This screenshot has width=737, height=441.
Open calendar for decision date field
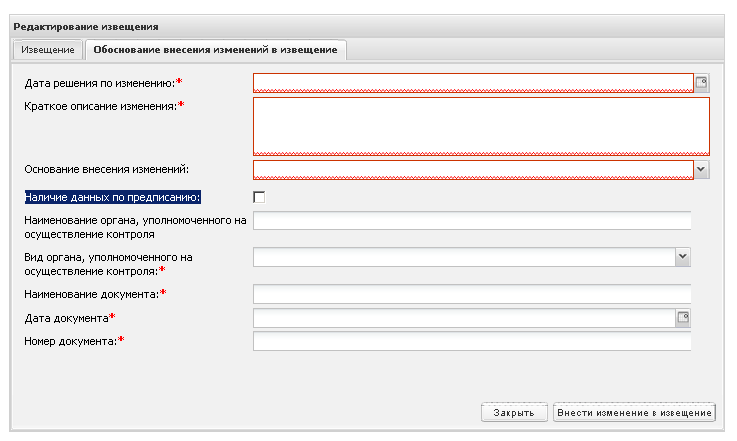click(x=701, y=83)
